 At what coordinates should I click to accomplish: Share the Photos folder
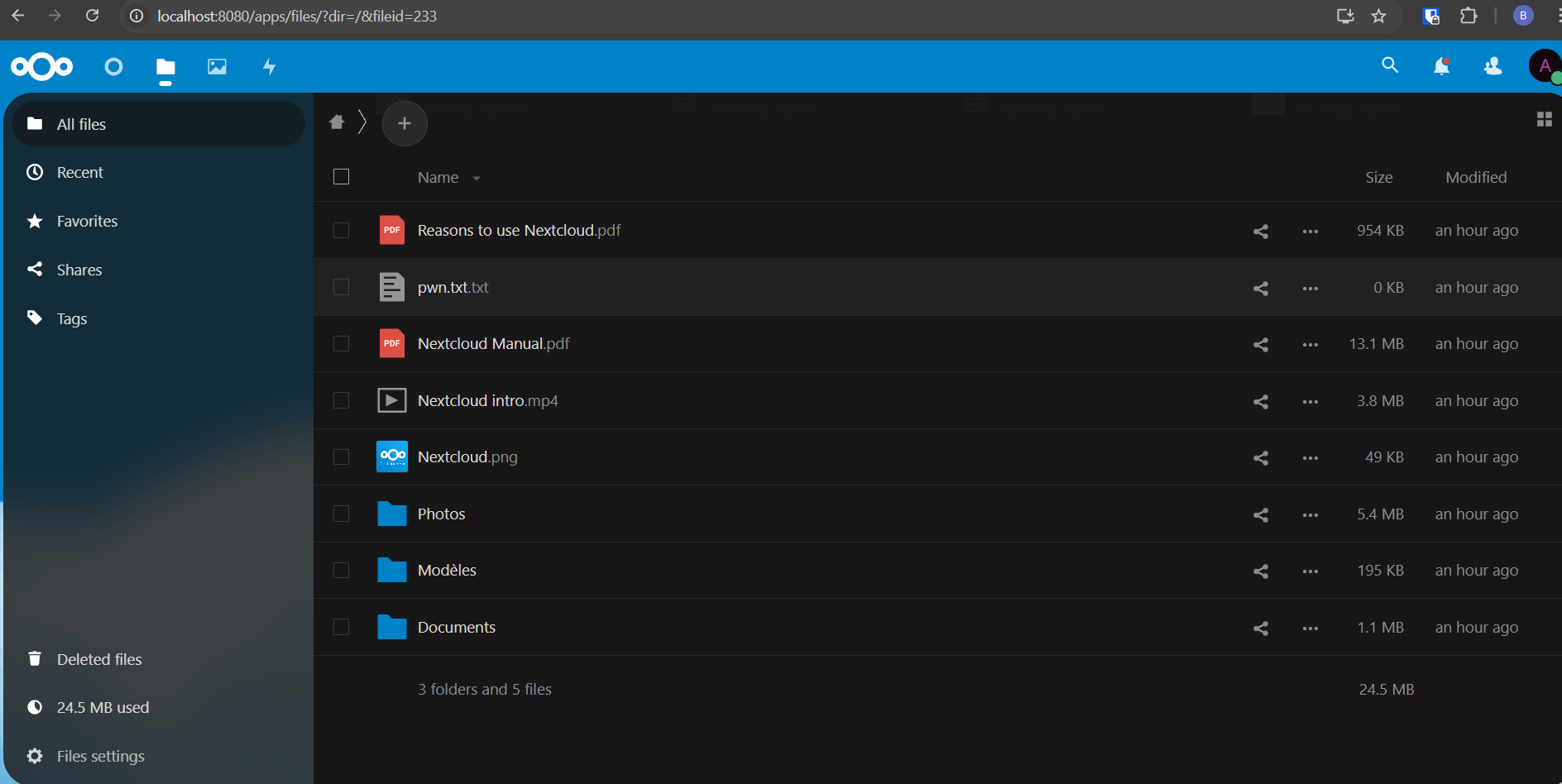click(1261, 514)
